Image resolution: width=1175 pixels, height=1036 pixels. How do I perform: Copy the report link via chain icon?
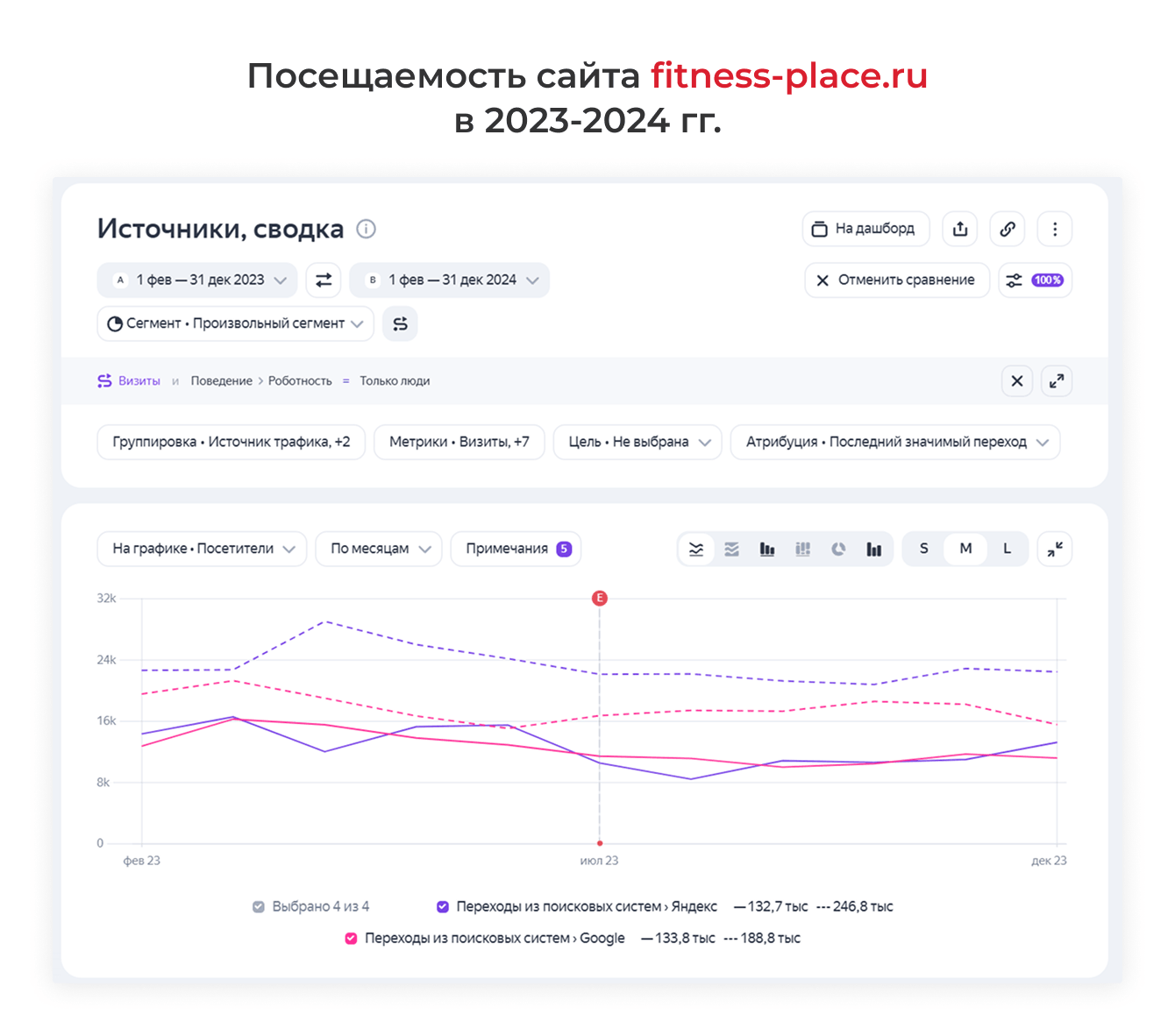point(1008,229)
